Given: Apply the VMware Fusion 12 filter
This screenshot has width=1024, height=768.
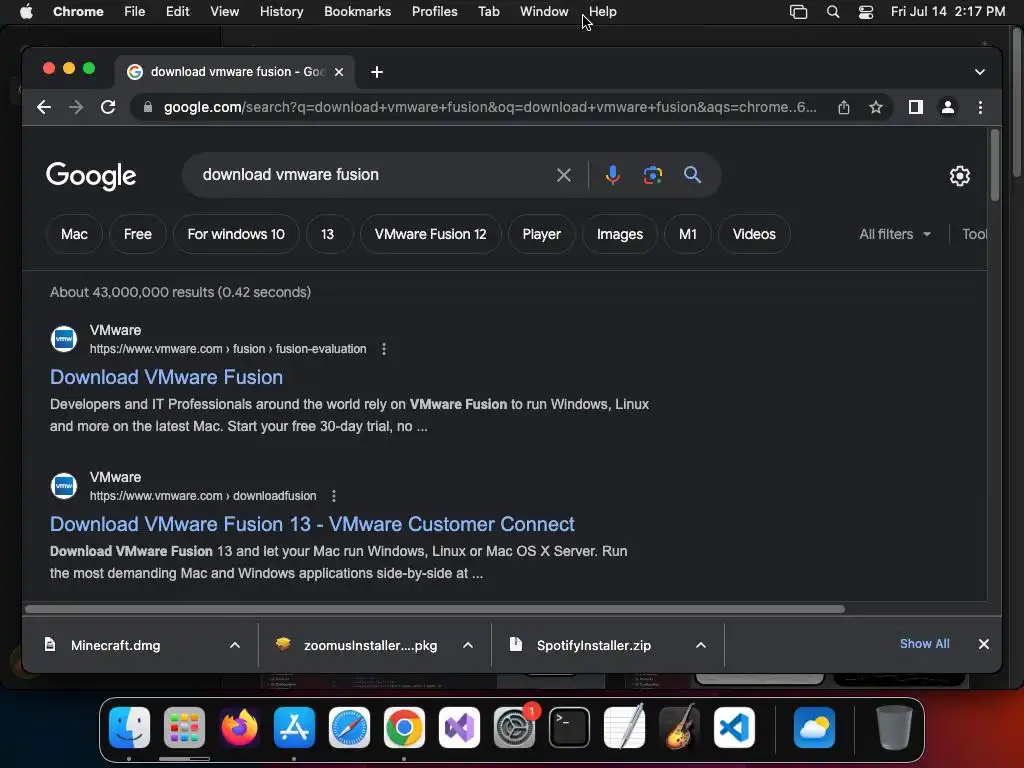Looking at the screenshot, I should (430, 234).
